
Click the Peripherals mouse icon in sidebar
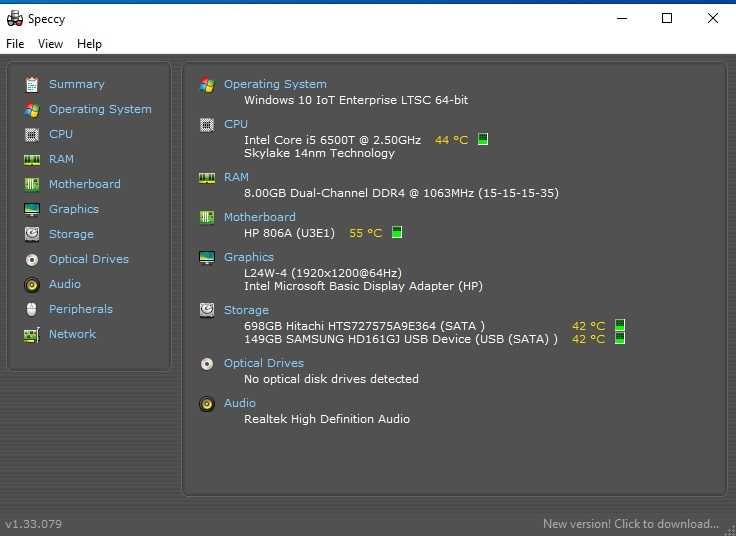pos(31,309)
